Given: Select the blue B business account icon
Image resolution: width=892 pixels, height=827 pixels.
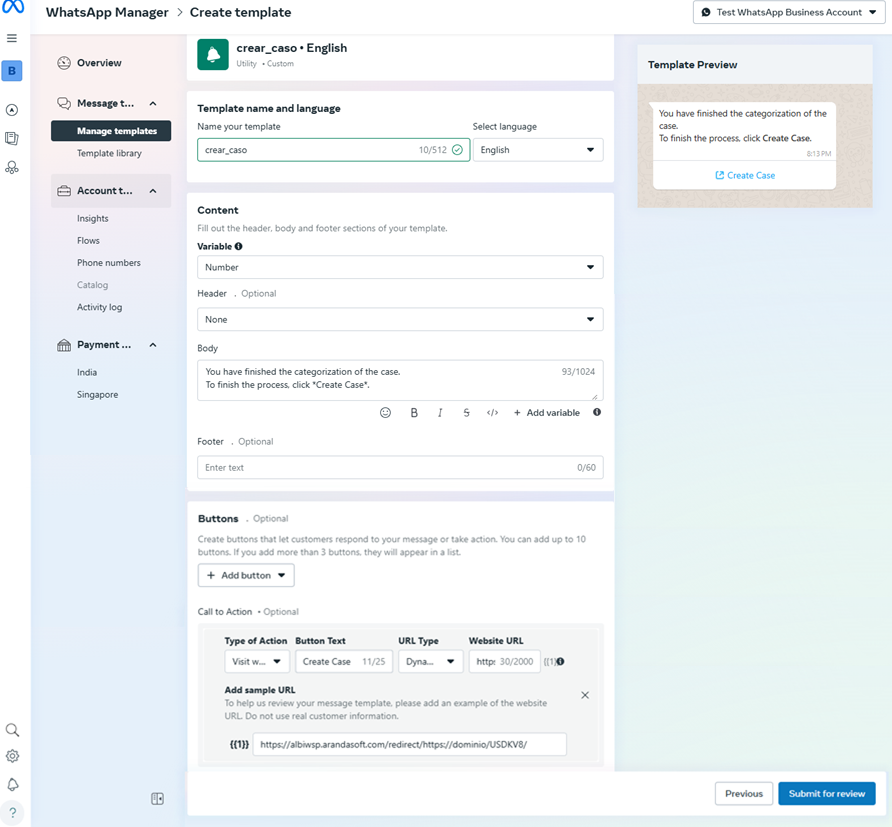Looking at the screenshot, I should 12,71.
